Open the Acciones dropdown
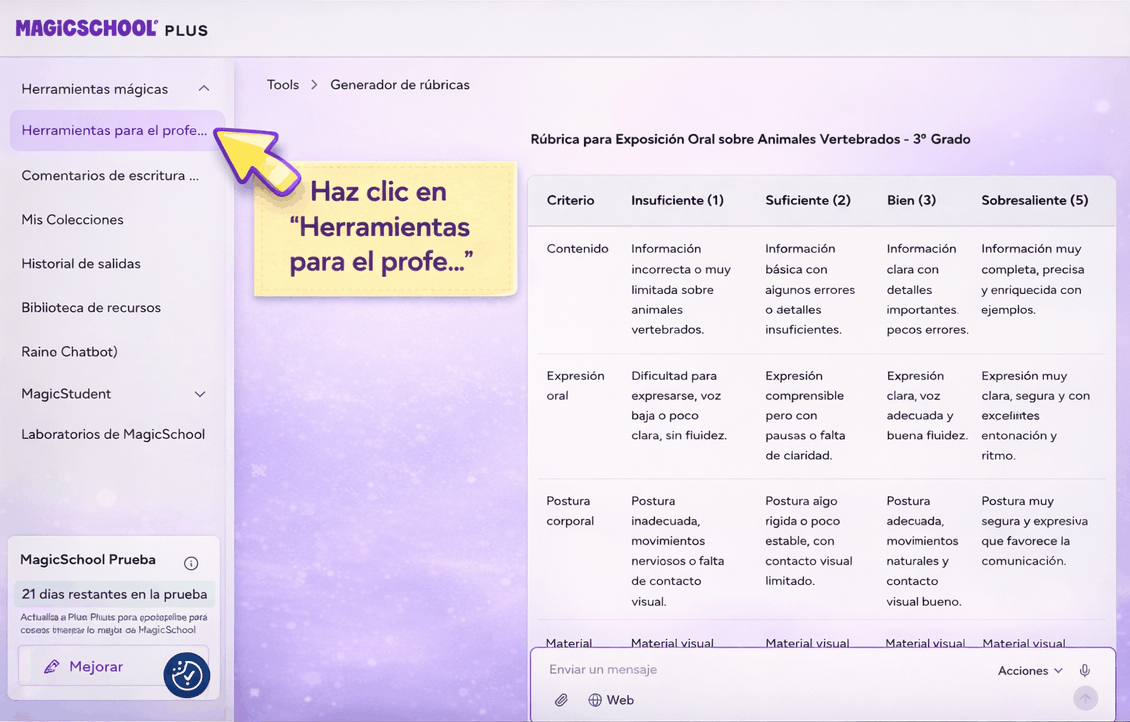Viewport: 1130px width, 722px height. [x=1028, y=670]
